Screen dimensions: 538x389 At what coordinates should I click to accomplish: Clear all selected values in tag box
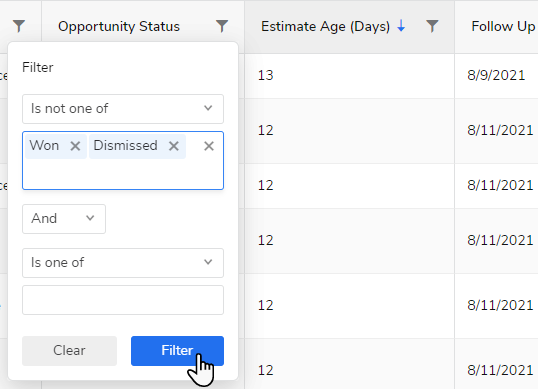tap(209, 146)
